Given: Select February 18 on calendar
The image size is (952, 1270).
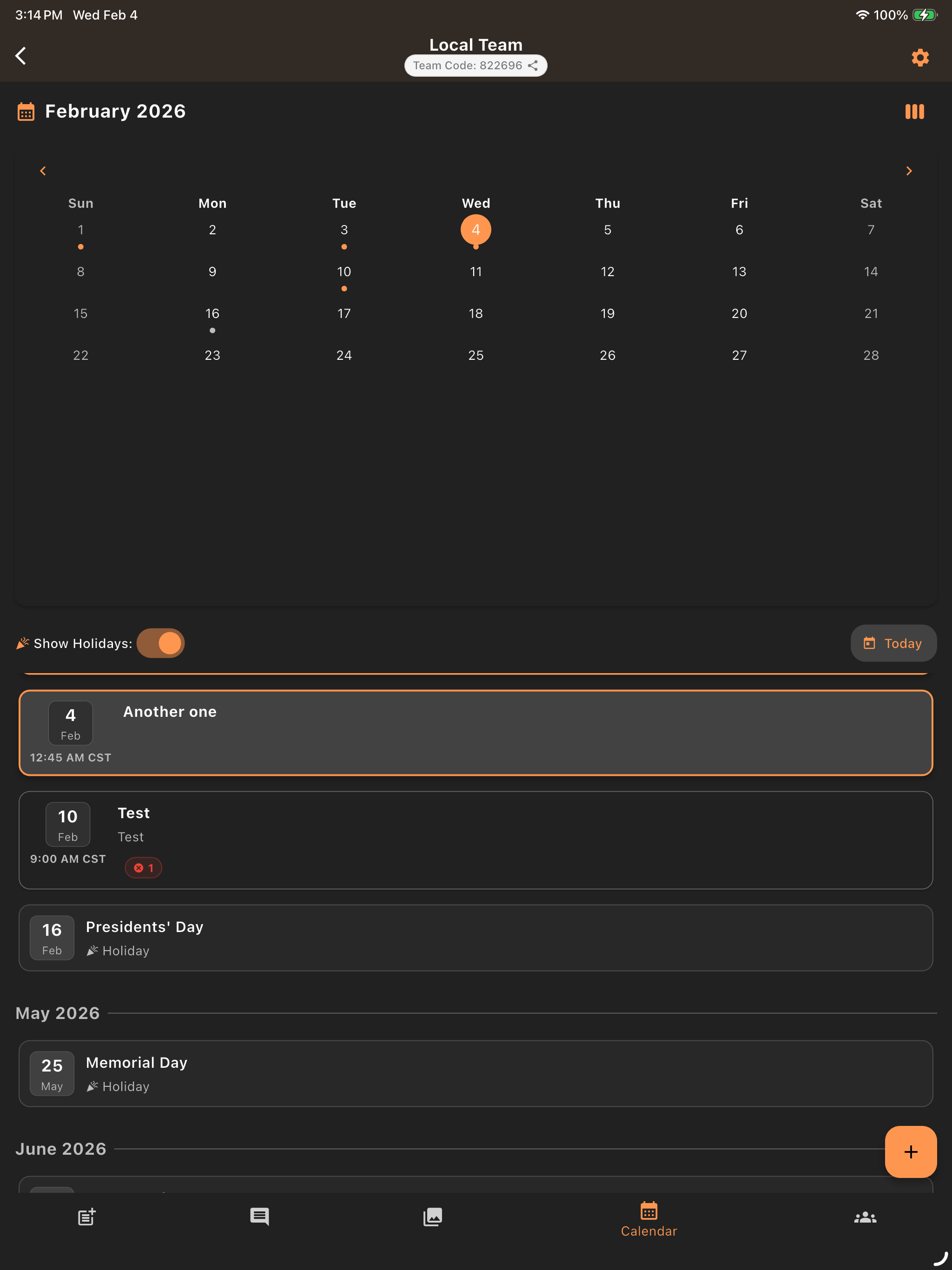Looking at the screenshot, I should pos(476,313).
